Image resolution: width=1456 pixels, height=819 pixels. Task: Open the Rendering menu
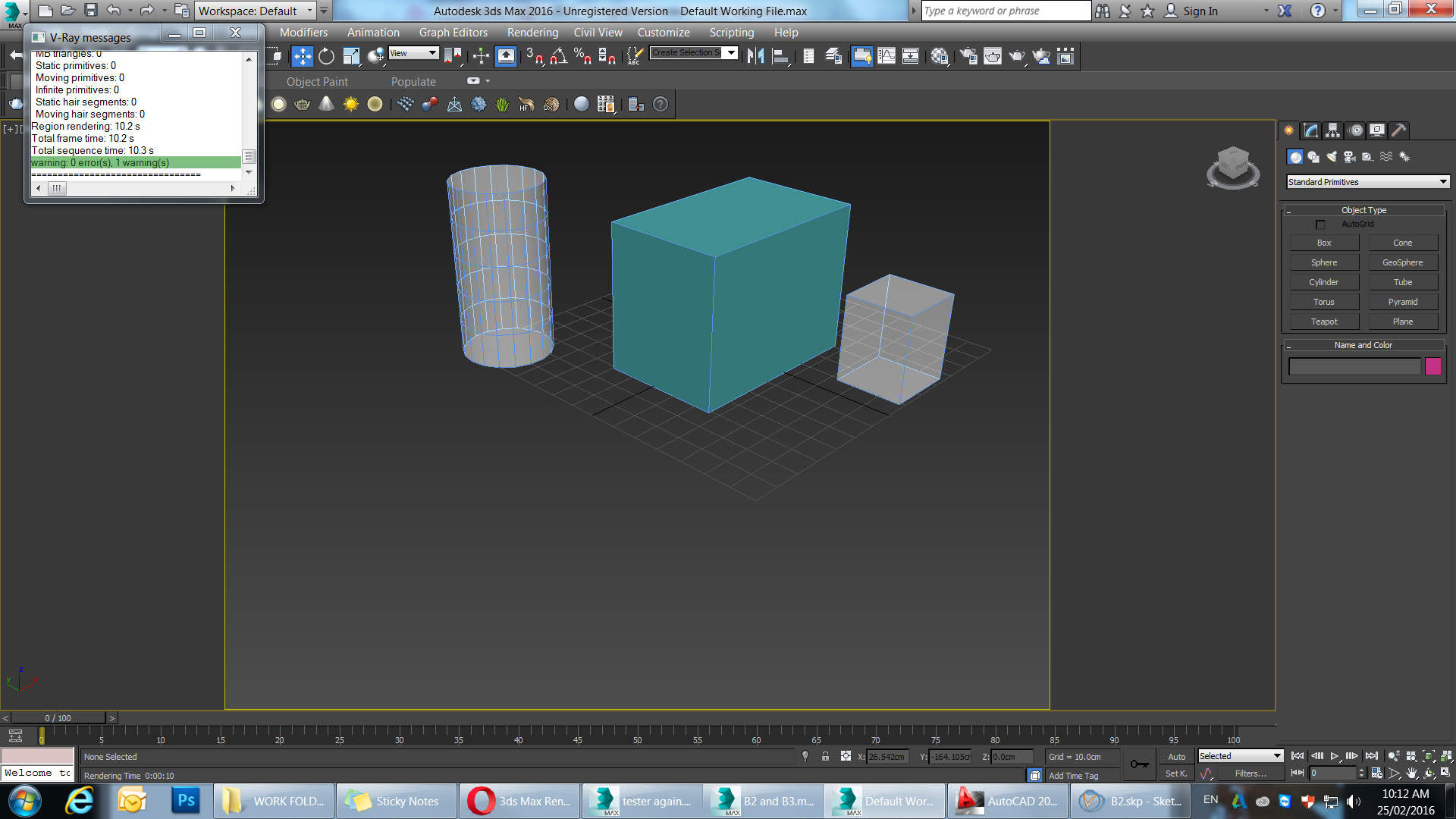[x=532, y=33]
